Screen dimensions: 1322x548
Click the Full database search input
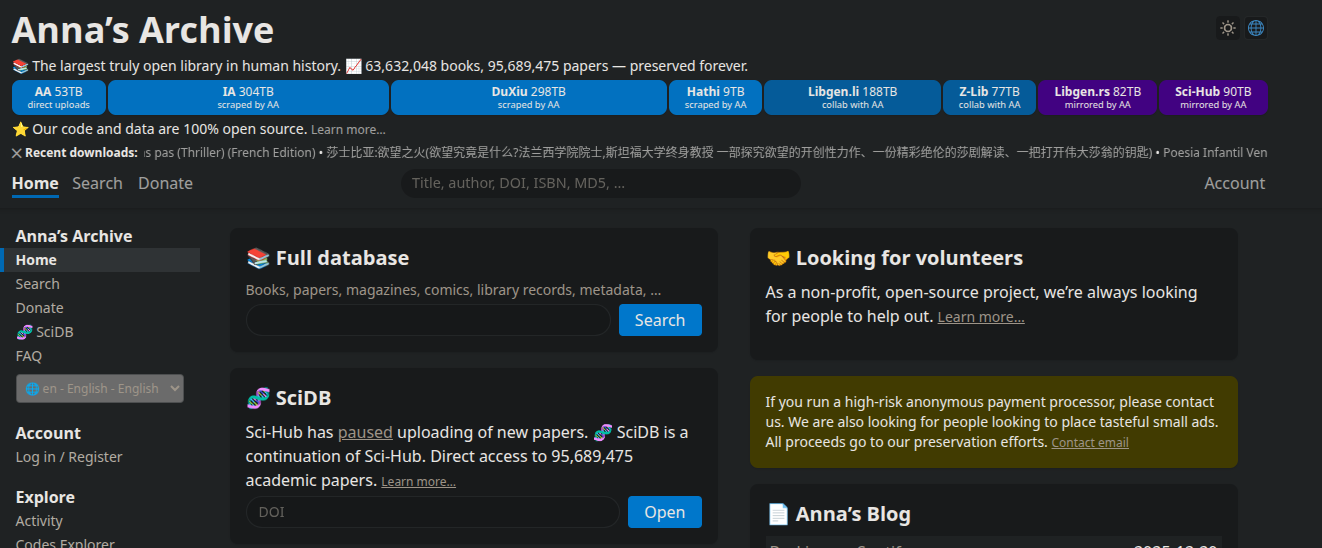428,320
